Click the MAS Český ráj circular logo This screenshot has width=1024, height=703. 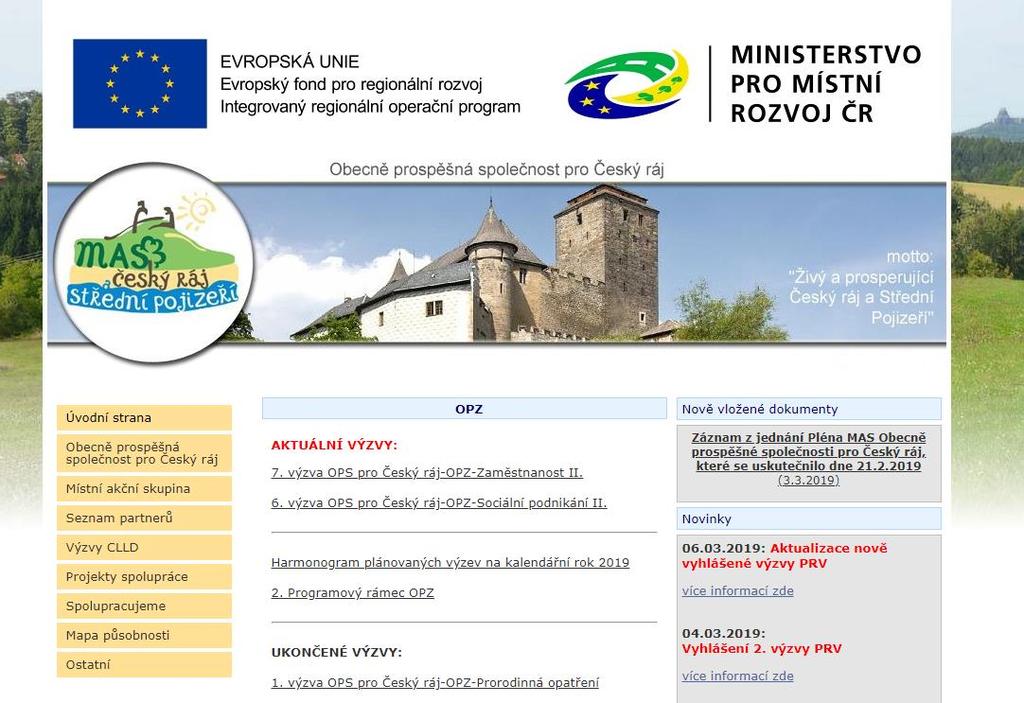pos(153,263)
